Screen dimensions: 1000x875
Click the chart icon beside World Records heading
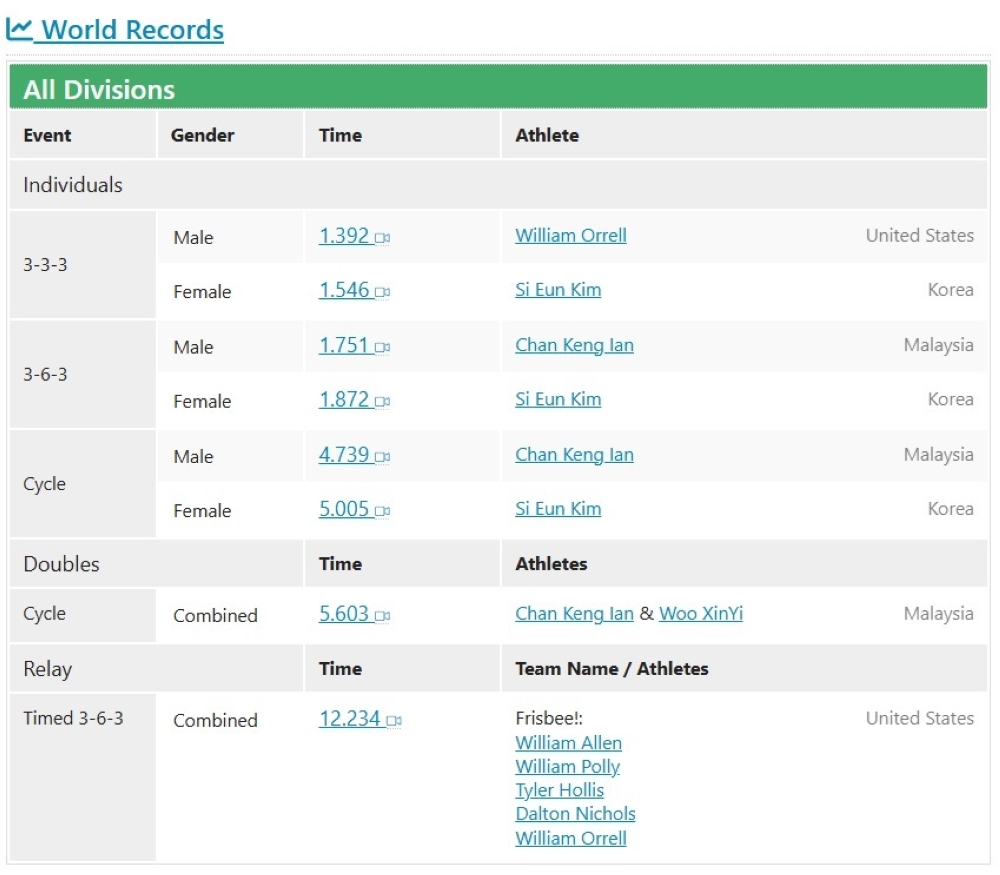(22, 29)
